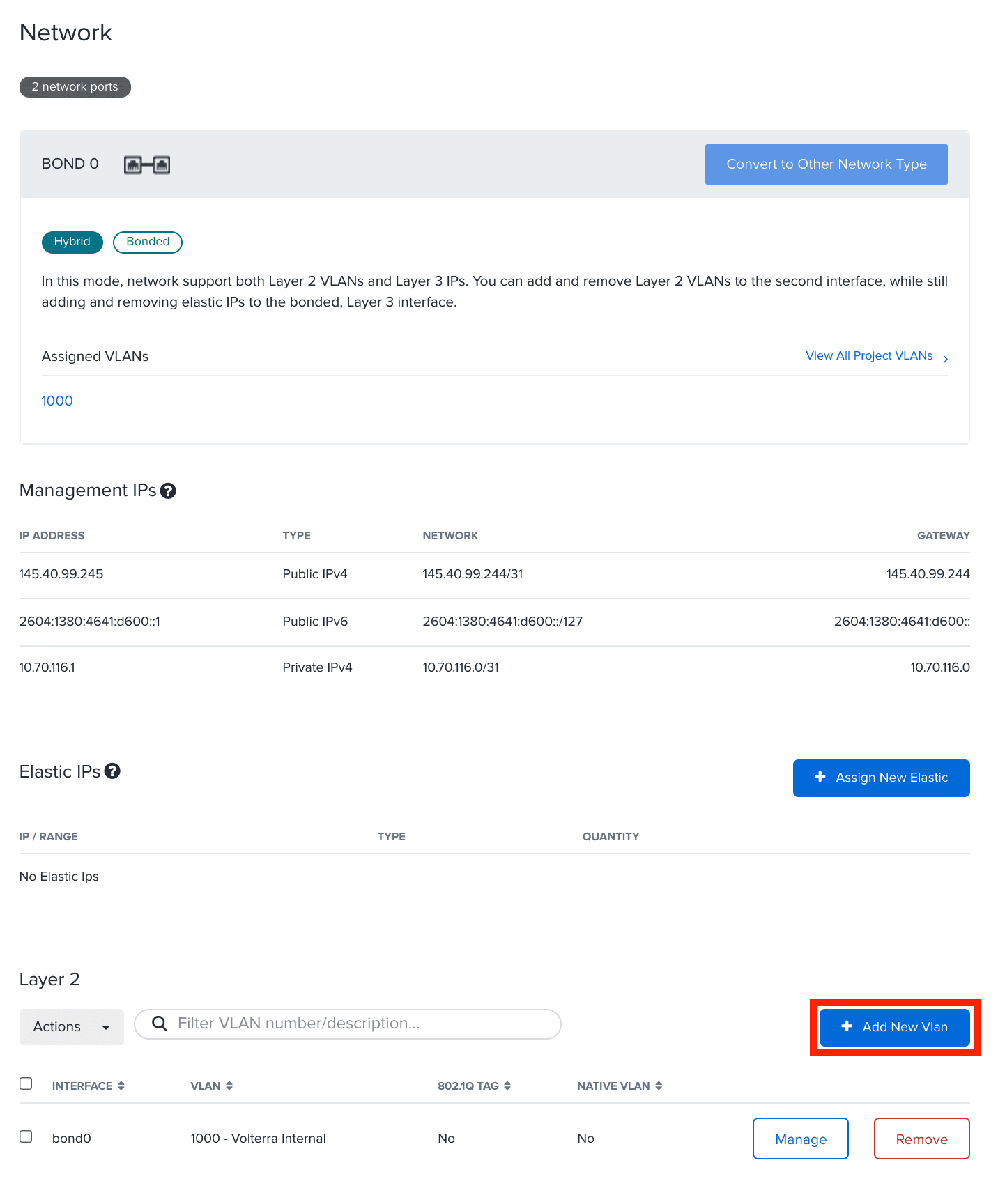Click the Public IPv6 type cell
Viewport: 998px width, 1204px height.
point(315,622)
